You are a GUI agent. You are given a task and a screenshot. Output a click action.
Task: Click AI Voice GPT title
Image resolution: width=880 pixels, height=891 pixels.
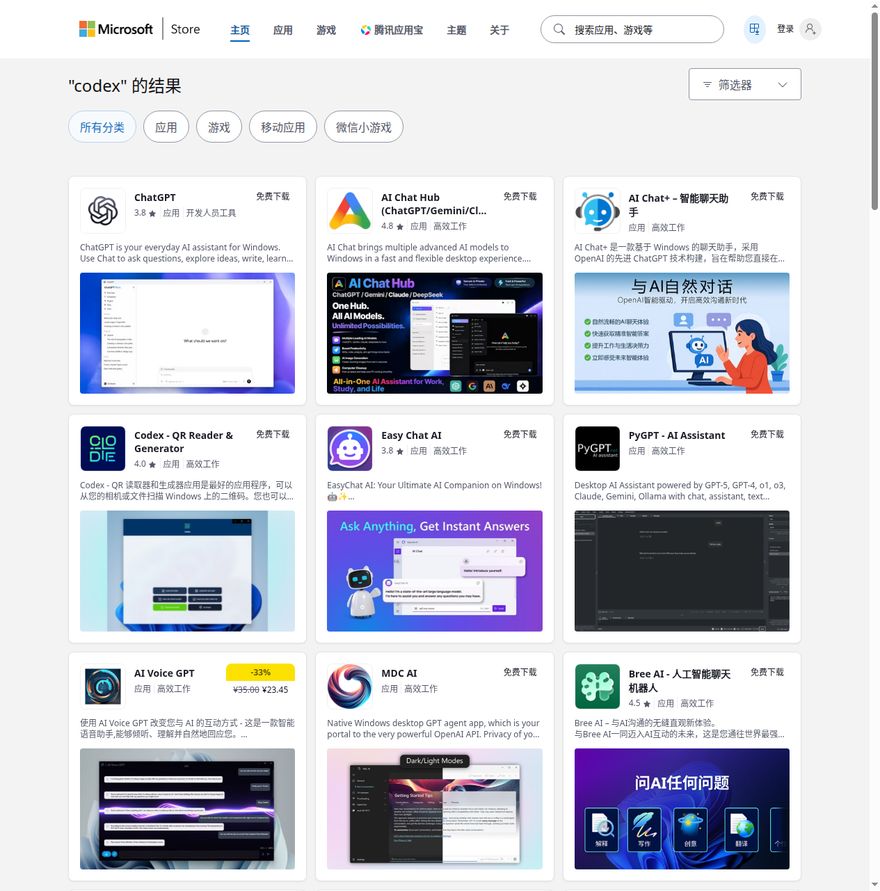[x=164, y=673]
